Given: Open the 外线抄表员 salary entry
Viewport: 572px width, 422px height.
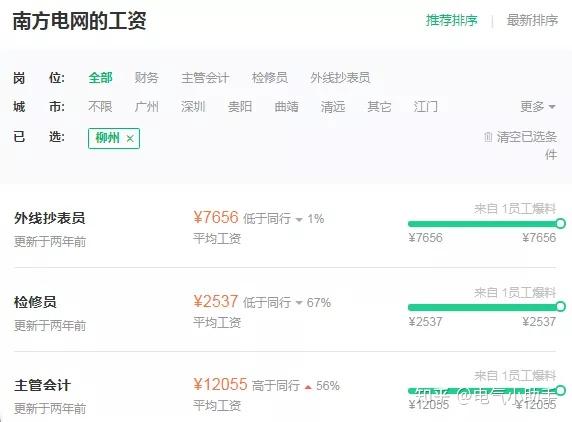Looking at the screenshot, I should (50, 218).
